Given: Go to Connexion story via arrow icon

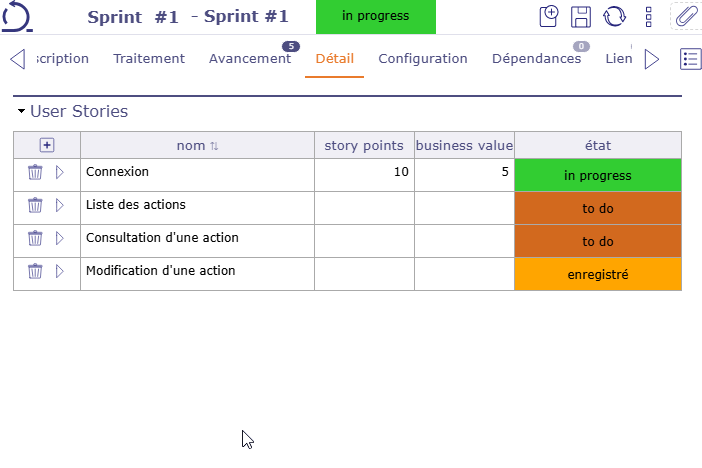Looking at the screenshot, I should click(59, 173).
